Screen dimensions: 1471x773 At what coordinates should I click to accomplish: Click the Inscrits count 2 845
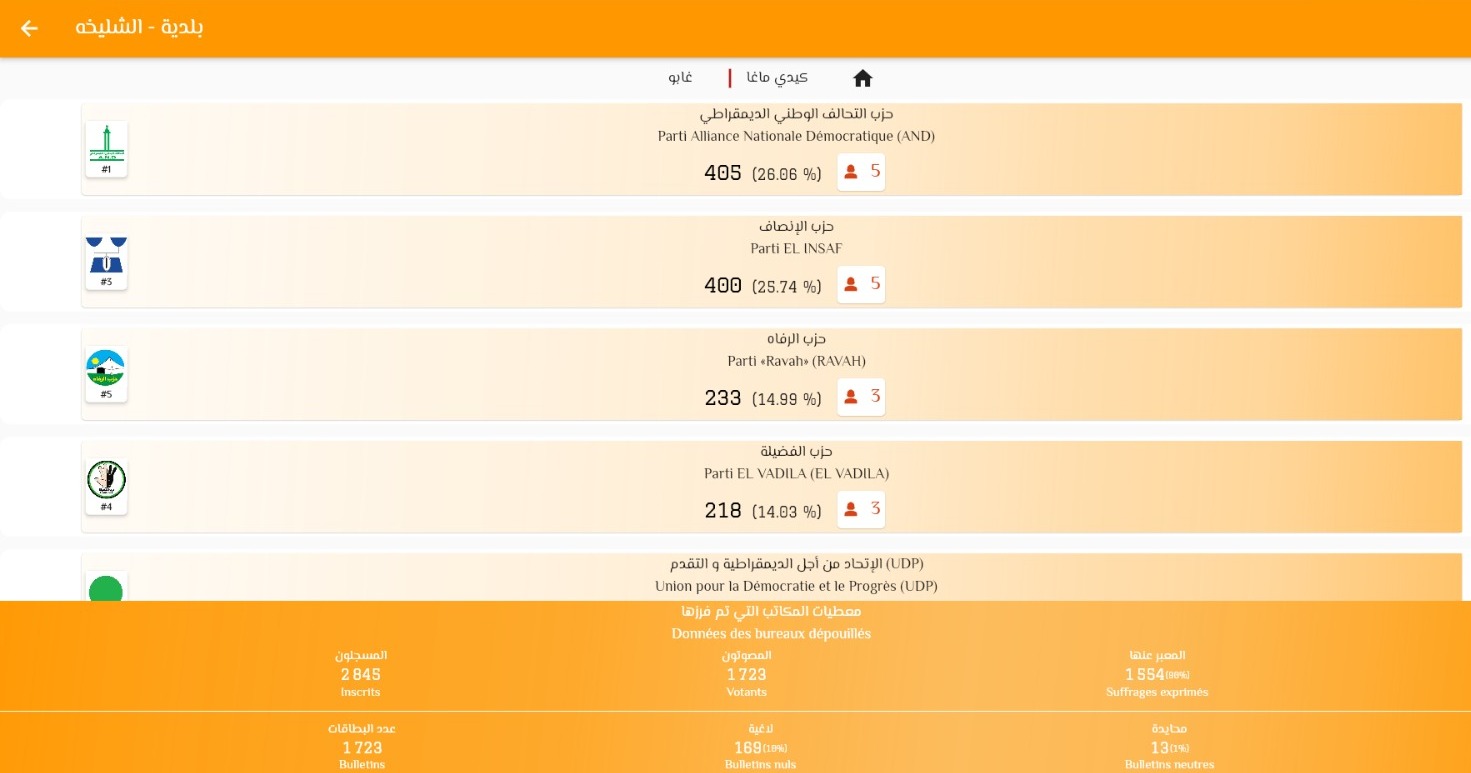click(x=361, y=674)
